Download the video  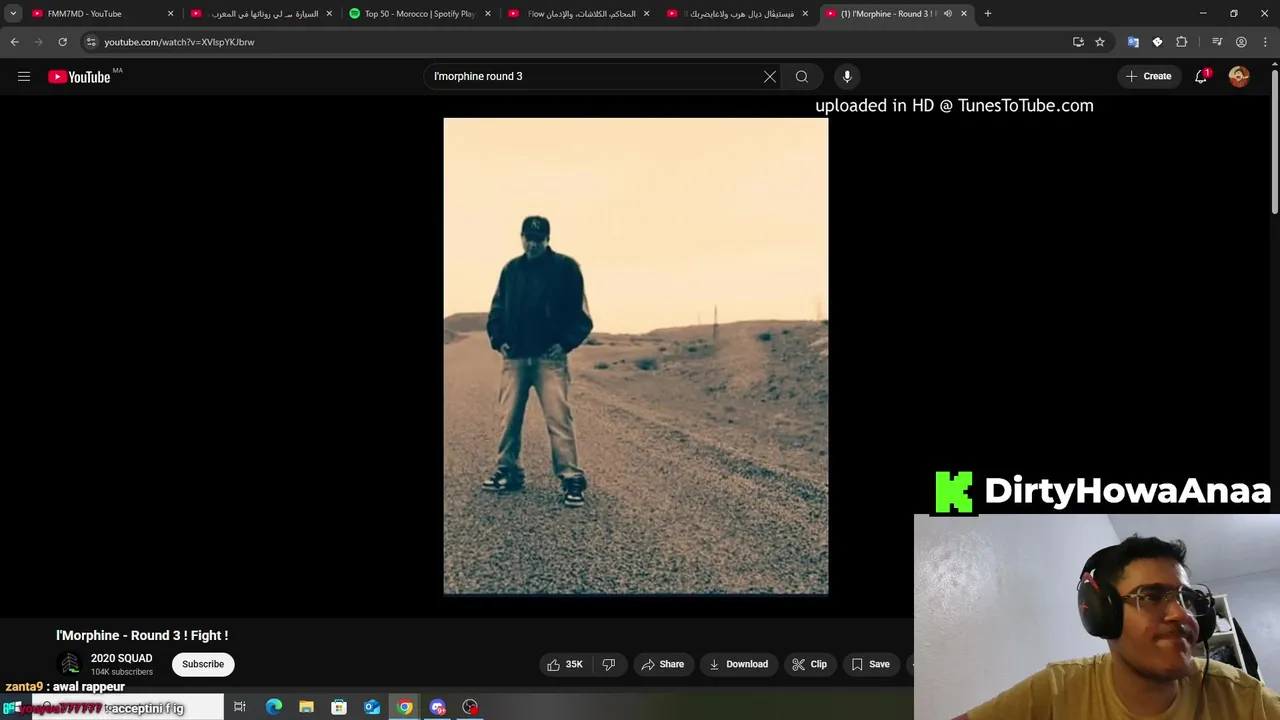739,664
